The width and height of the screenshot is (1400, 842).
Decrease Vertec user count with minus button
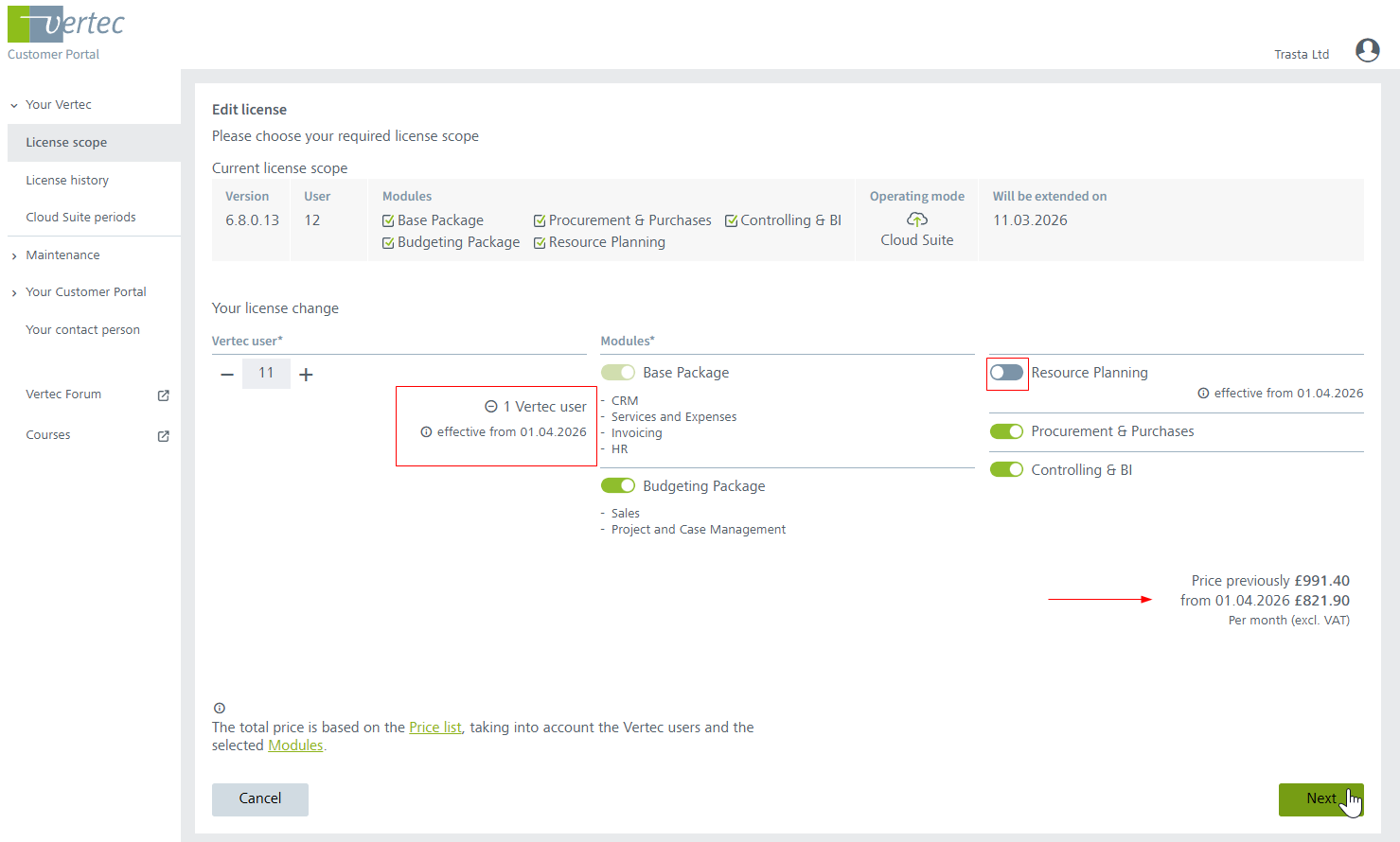pos(227,375)
